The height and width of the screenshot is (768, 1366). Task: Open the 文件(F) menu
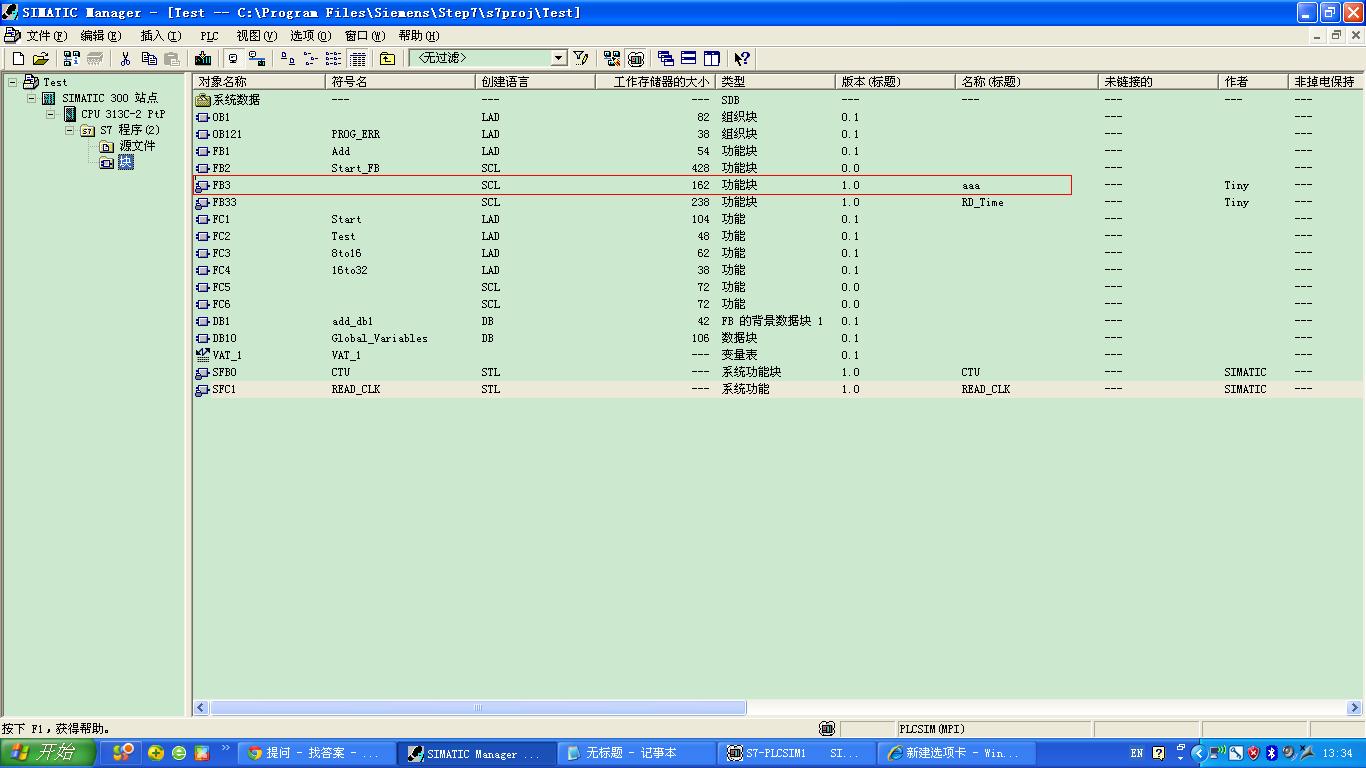[47, 36]
